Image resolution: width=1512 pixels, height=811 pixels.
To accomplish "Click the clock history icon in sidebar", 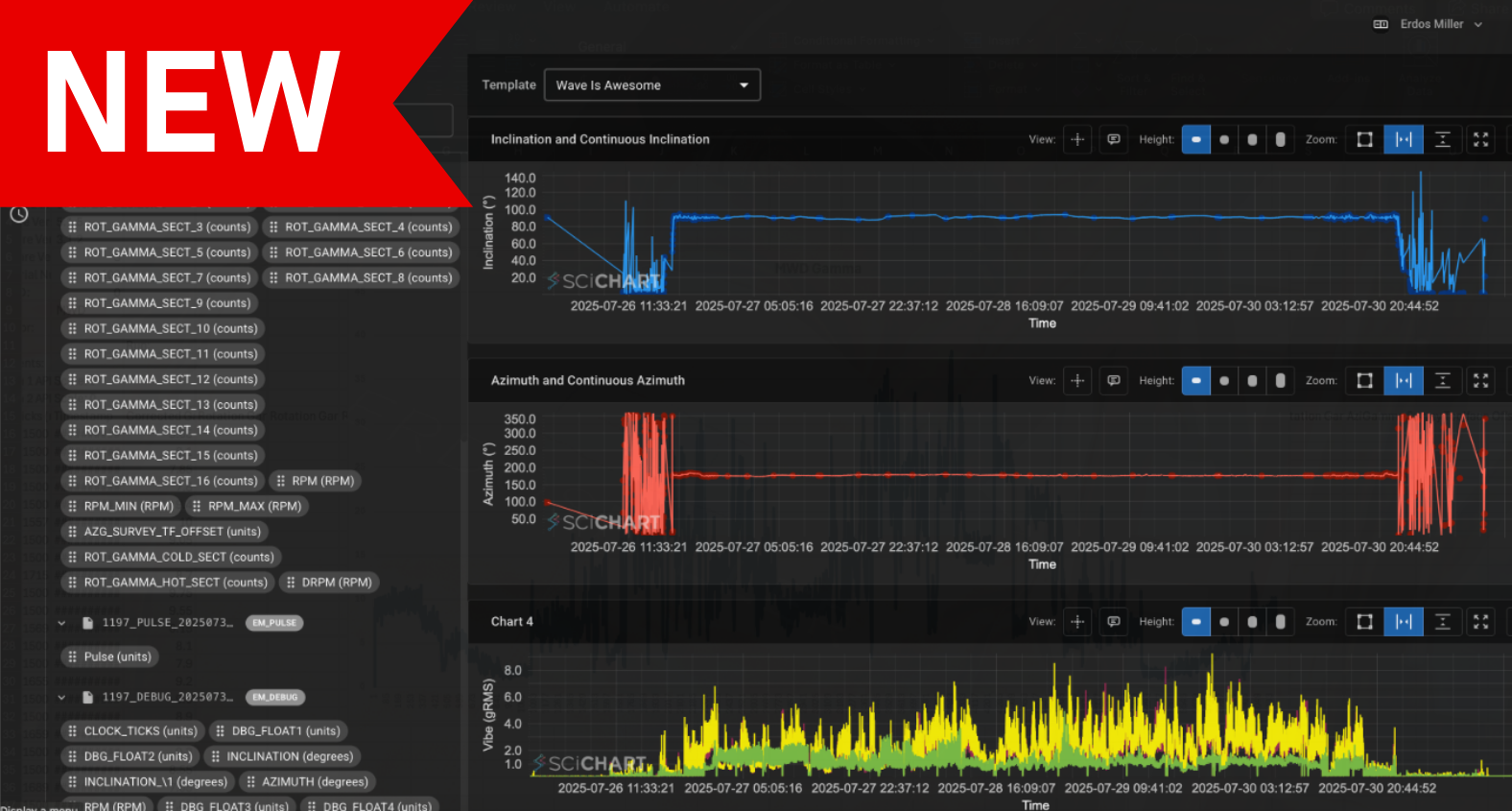I will pos(19,214).
